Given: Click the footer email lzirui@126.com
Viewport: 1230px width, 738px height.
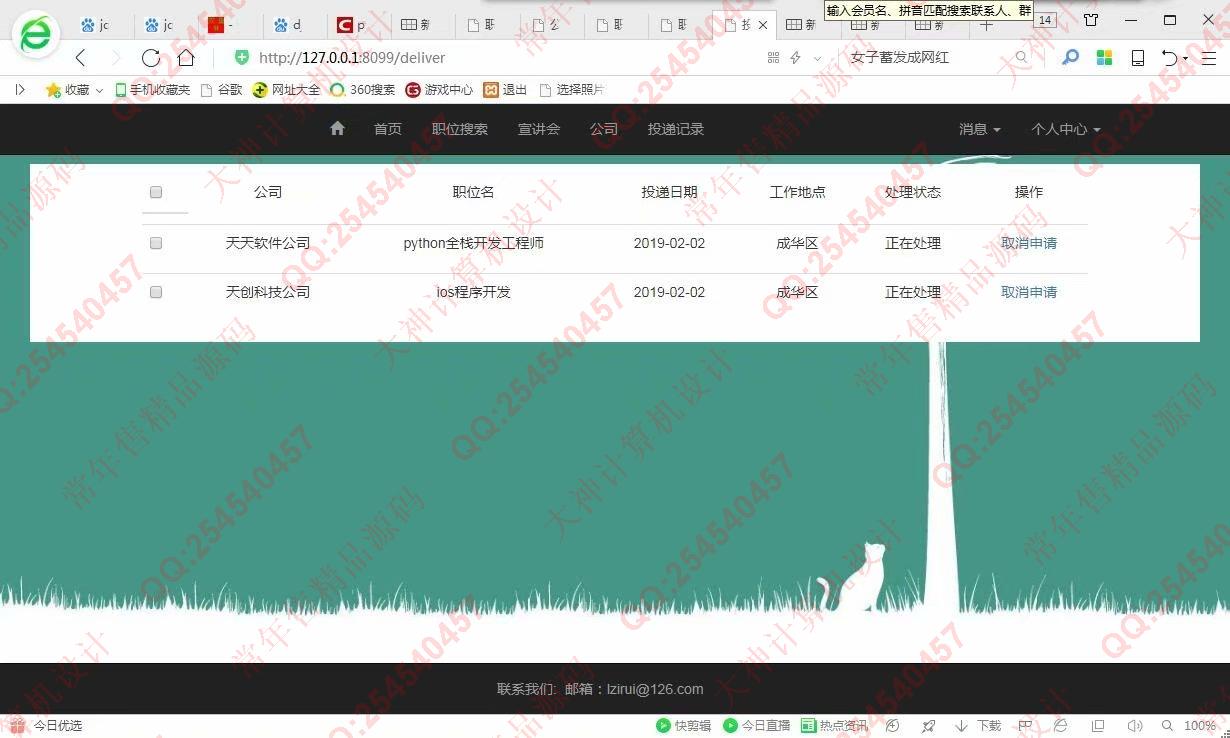Looking at the screenshot, I should point(655,689).
